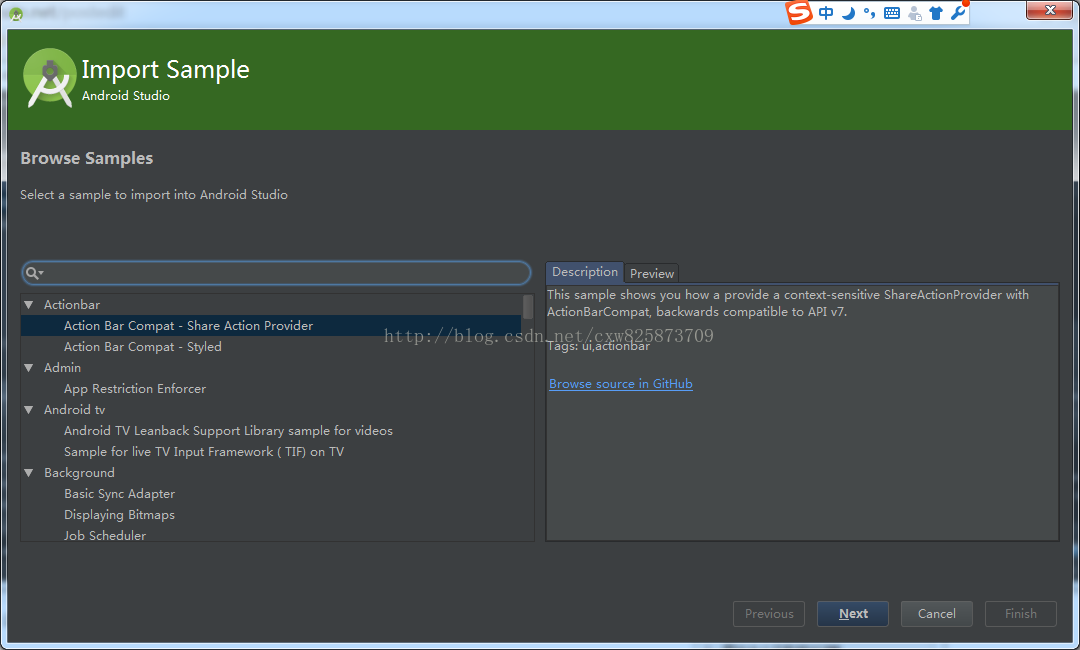The image size is (1080, 650).
Task: Click the Finish button
Action: click(x=1021, y=614)
